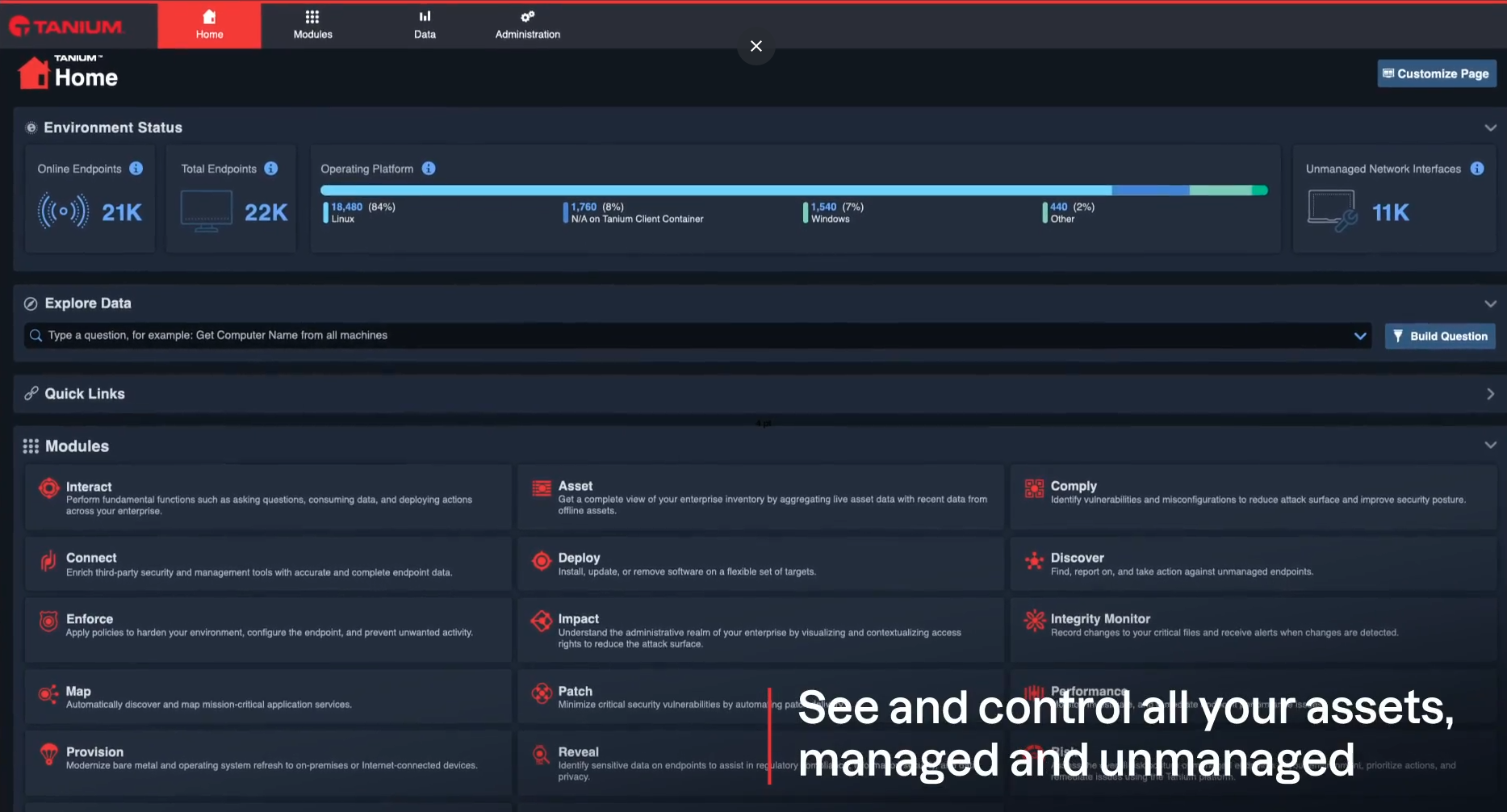
Task: Open the Comply module
Action: pos(1254,496)
